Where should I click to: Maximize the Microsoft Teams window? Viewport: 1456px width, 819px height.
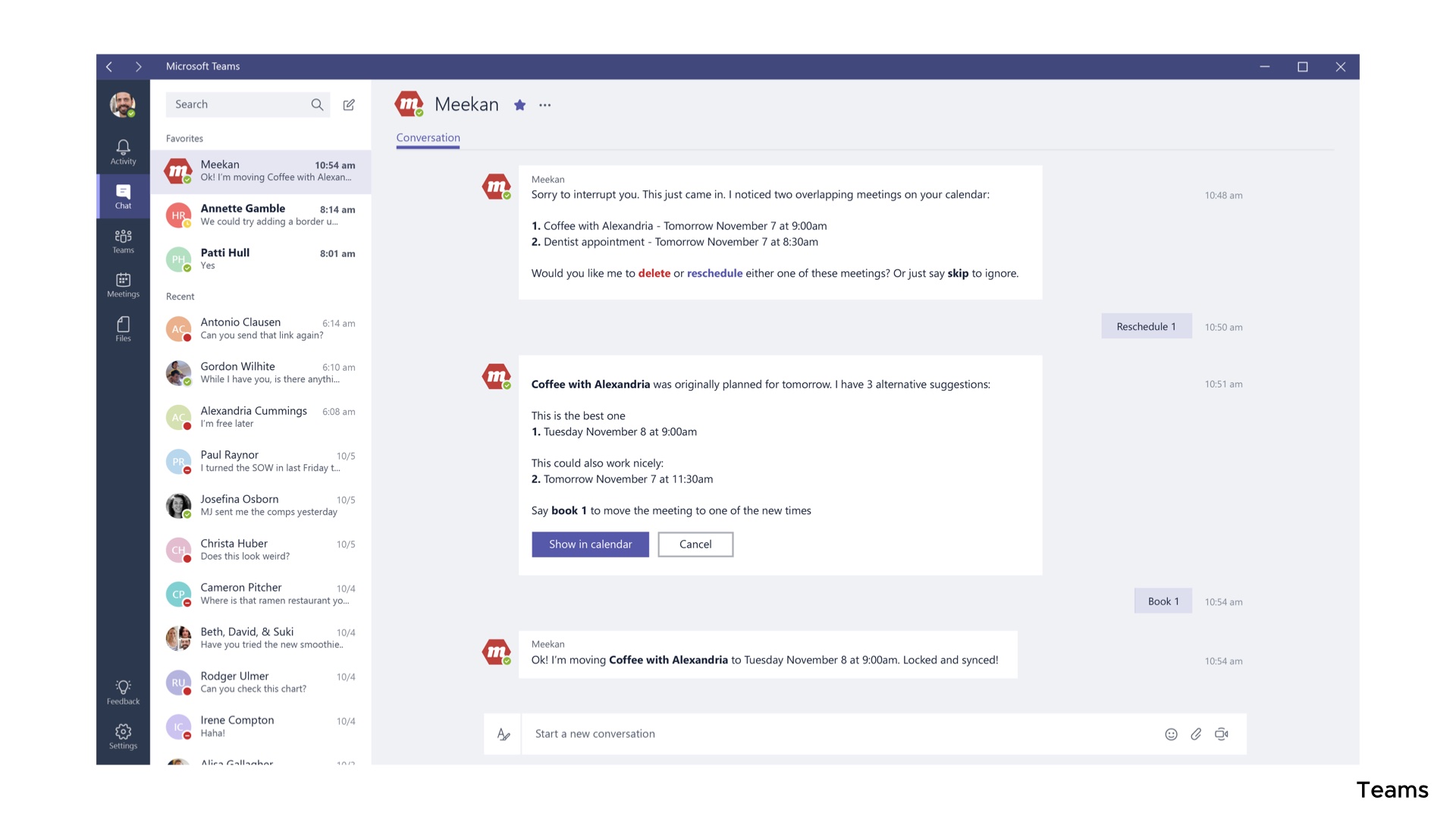(x=1303, y=67)
